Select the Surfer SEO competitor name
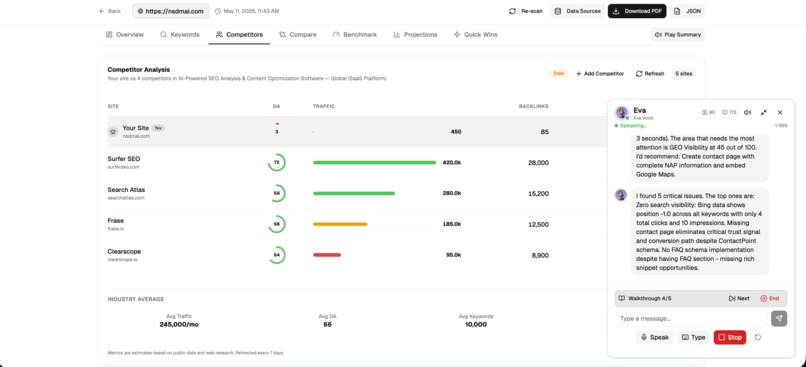 [123, 159]
